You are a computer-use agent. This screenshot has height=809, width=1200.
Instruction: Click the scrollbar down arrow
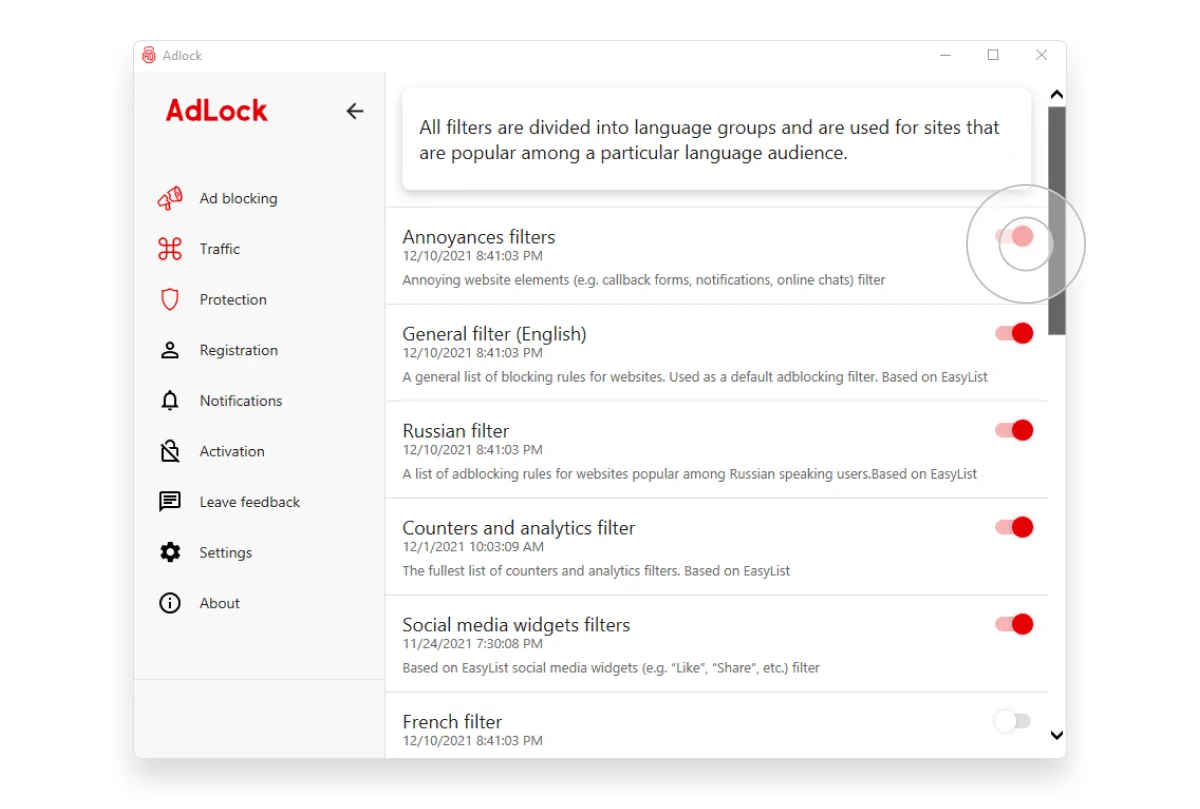click(x=1057, y=735)
